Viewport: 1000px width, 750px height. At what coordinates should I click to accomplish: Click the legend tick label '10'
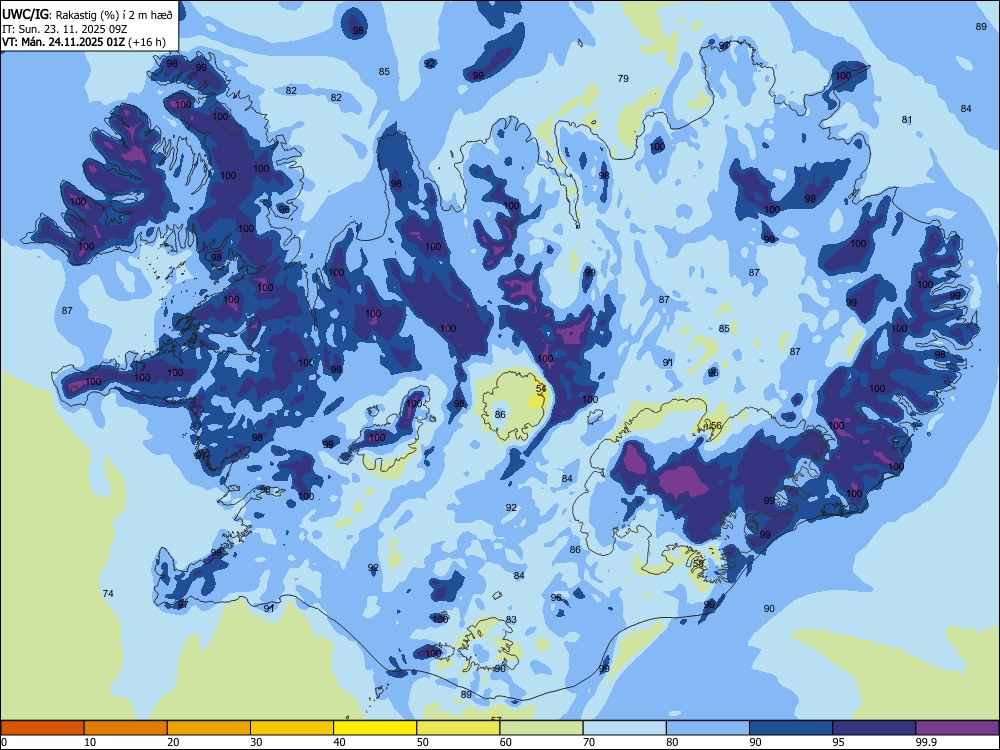90,742
